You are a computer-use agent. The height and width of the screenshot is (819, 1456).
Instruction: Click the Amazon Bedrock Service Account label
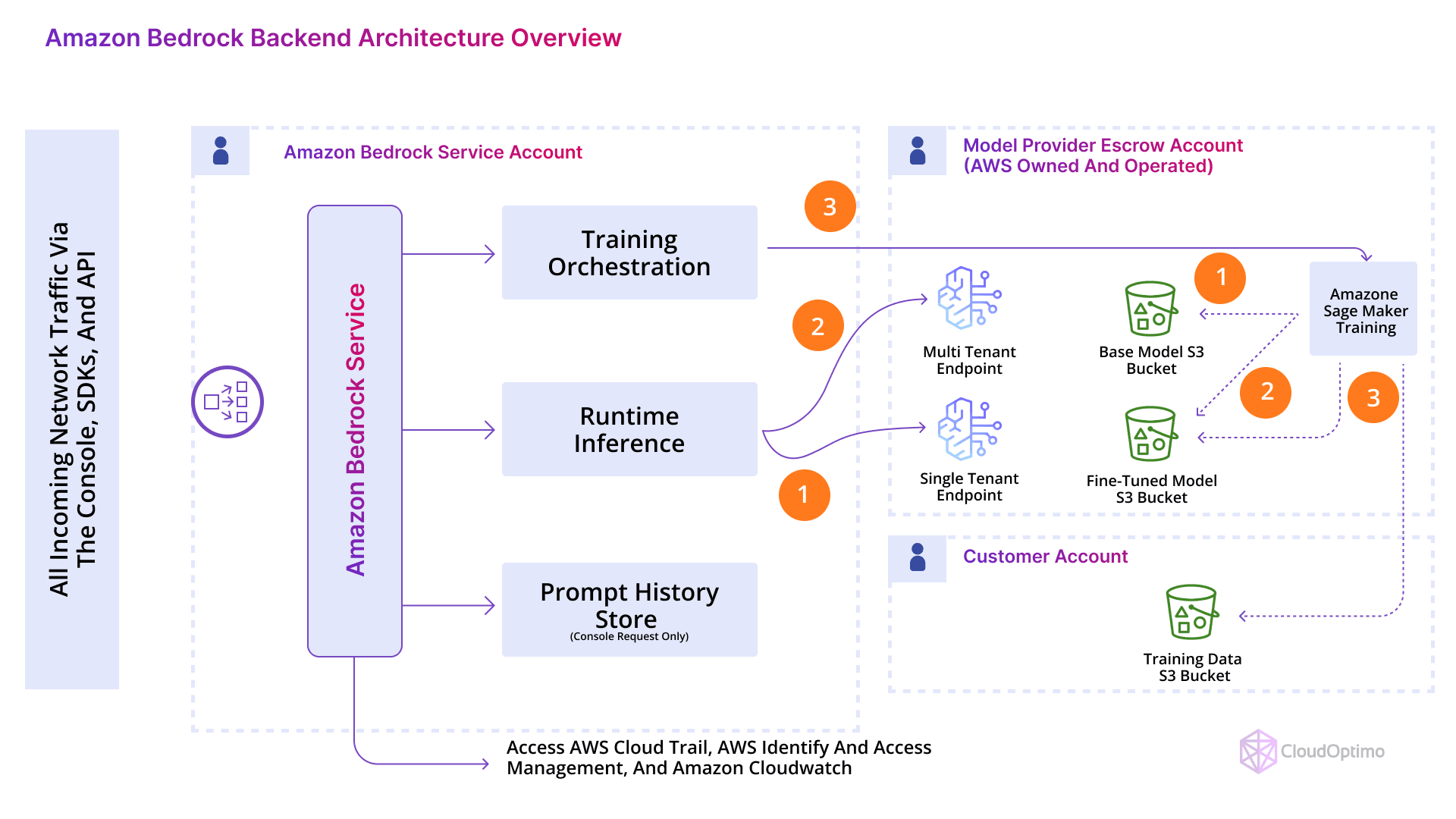(433, 152)
